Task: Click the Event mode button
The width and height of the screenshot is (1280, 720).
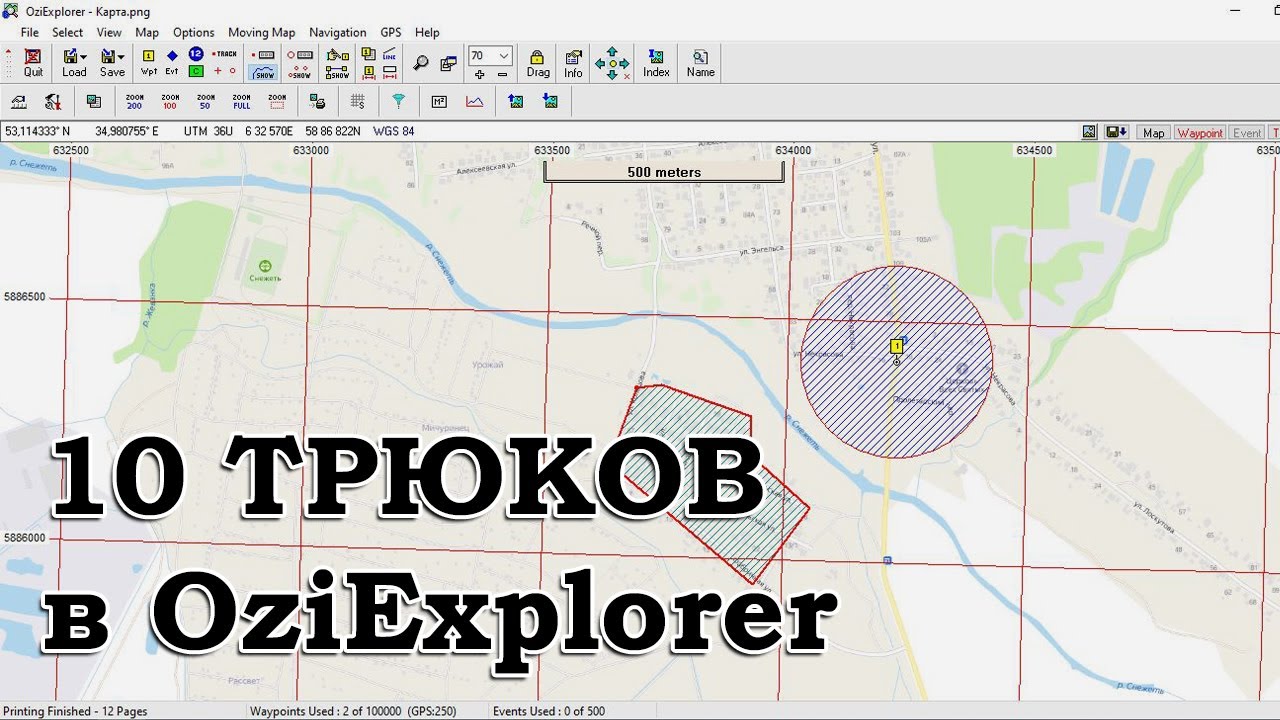Action: (x=1247, y=132)
